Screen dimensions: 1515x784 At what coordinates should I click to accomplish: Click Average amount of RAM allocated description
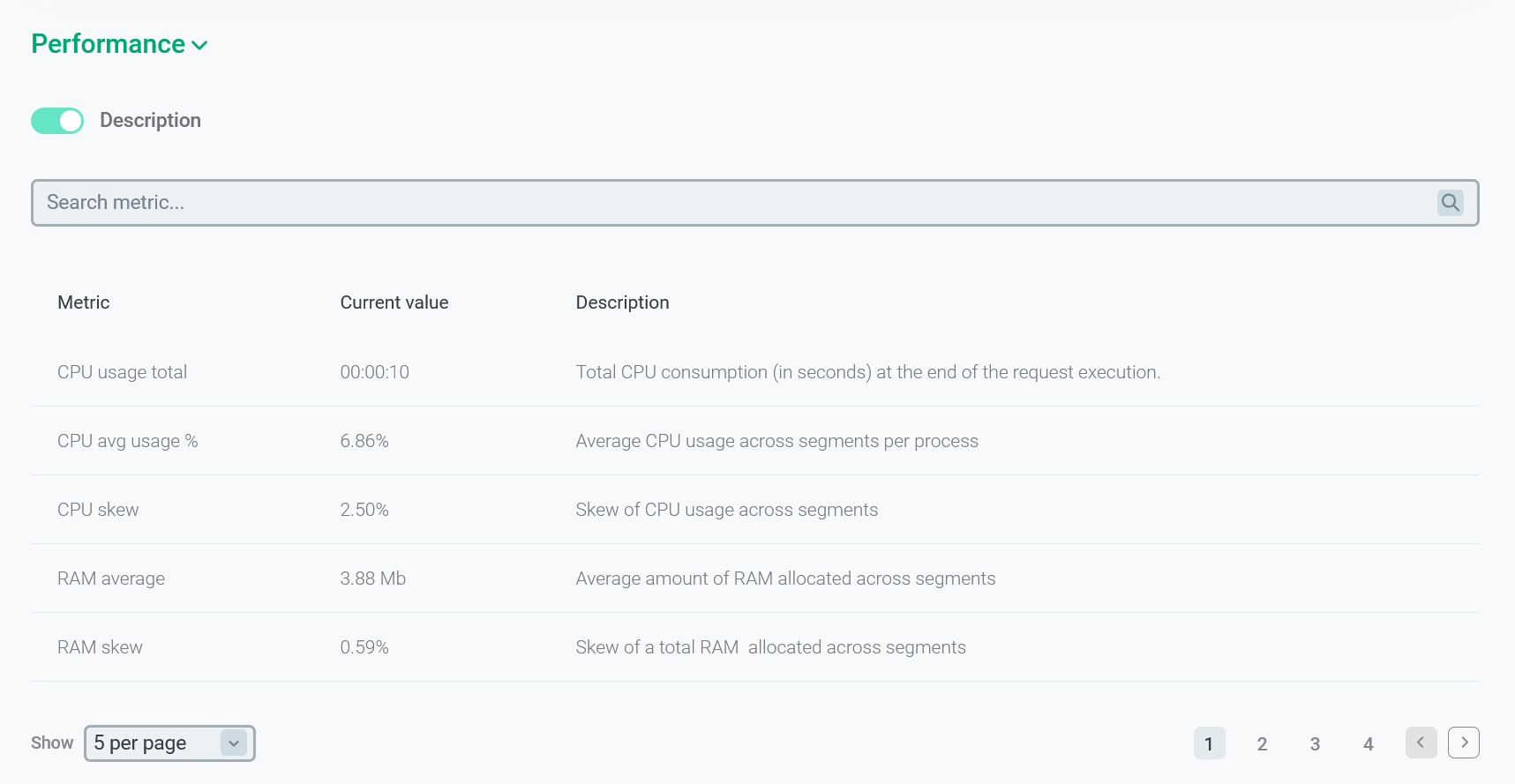click(785, 579)
